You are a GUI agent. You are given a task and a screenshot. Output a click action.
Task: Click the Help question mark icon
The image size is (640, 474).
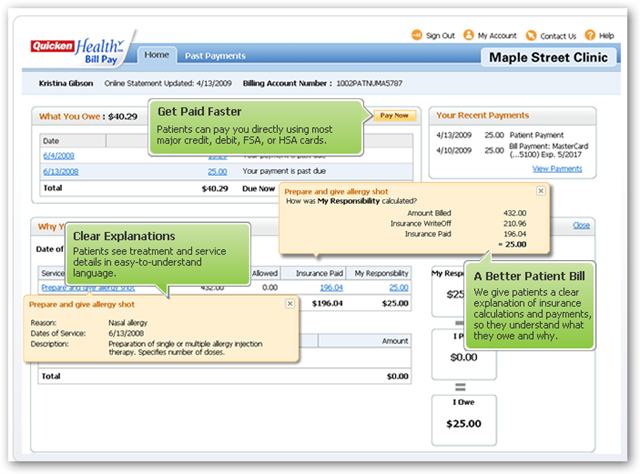(x=590, y=35)
